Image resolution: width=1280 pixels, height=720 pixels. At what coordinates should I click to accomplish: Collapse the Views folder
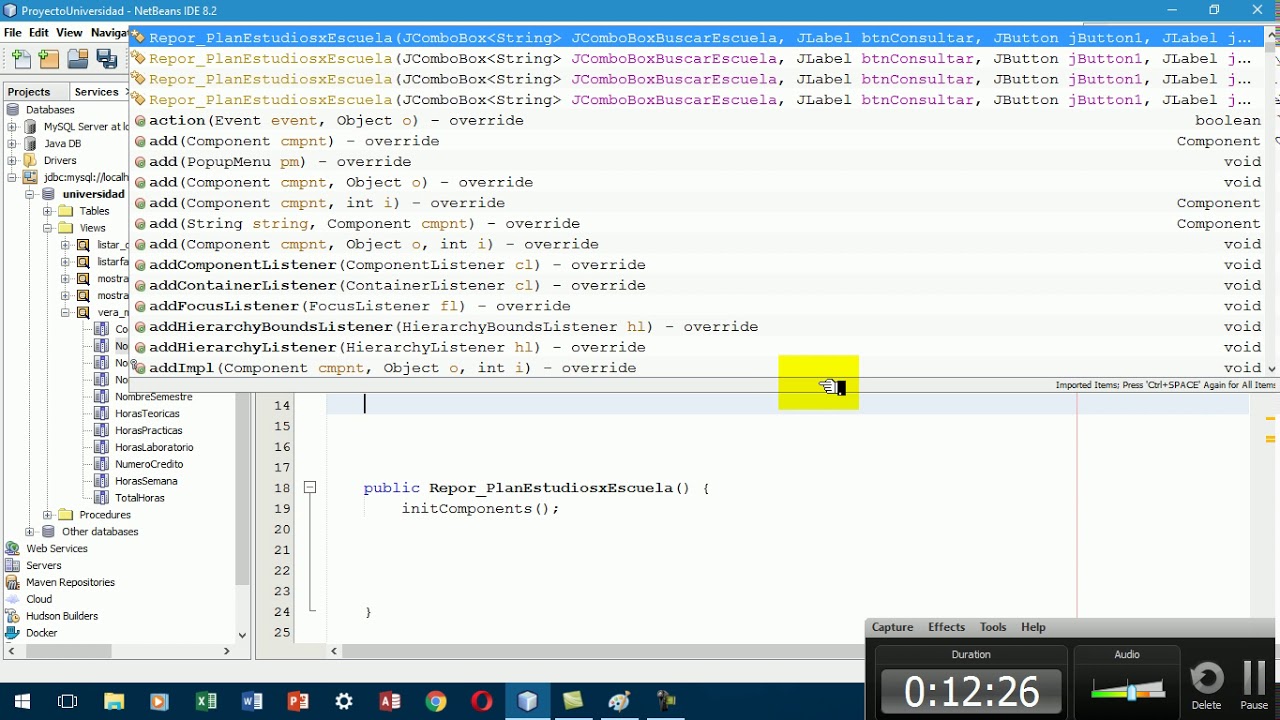(x=47, y=228)
